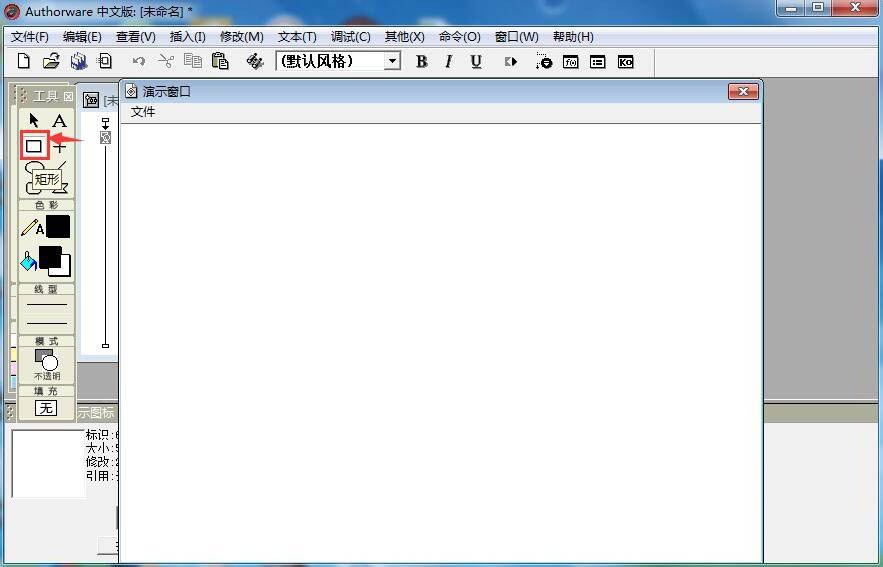Open the white background color swatch

pyautogui.click(x=64, y=269)
